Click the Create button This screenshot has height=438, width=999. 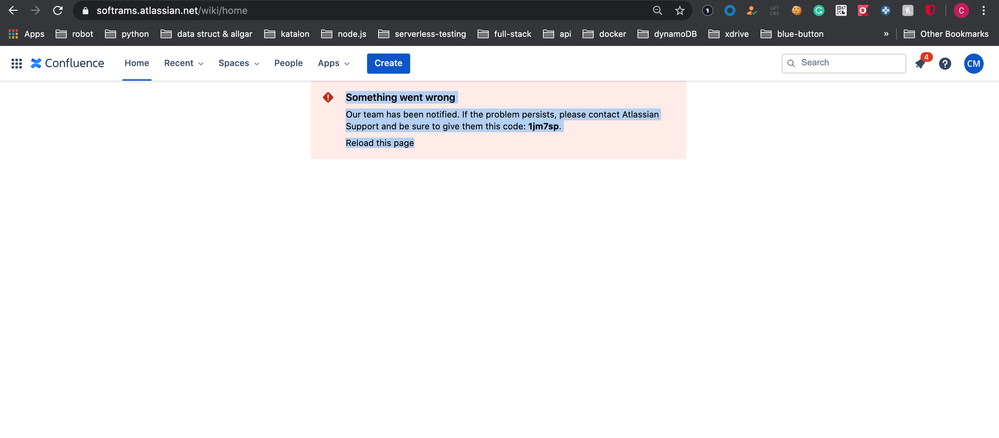pos(389,63)
